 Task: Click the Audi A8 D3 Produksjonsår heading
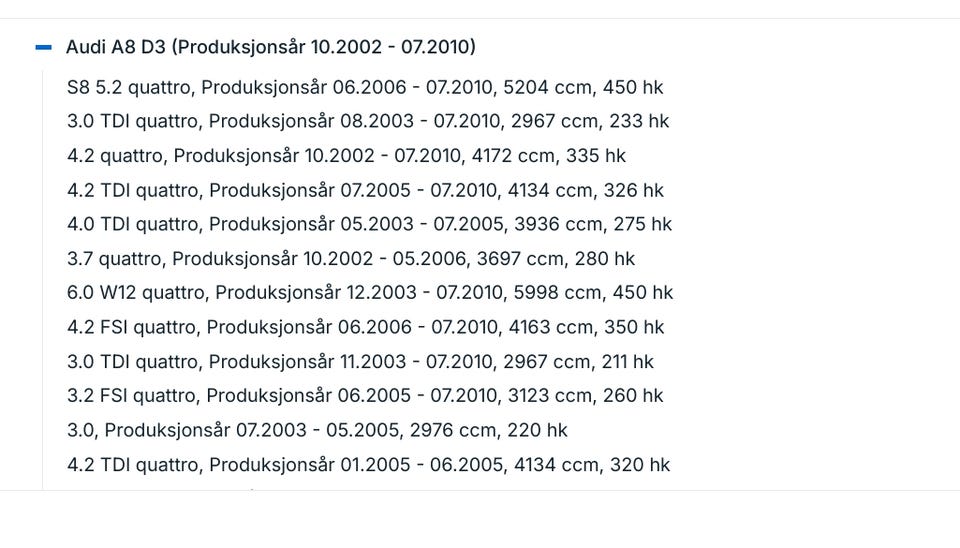(271, 47)
